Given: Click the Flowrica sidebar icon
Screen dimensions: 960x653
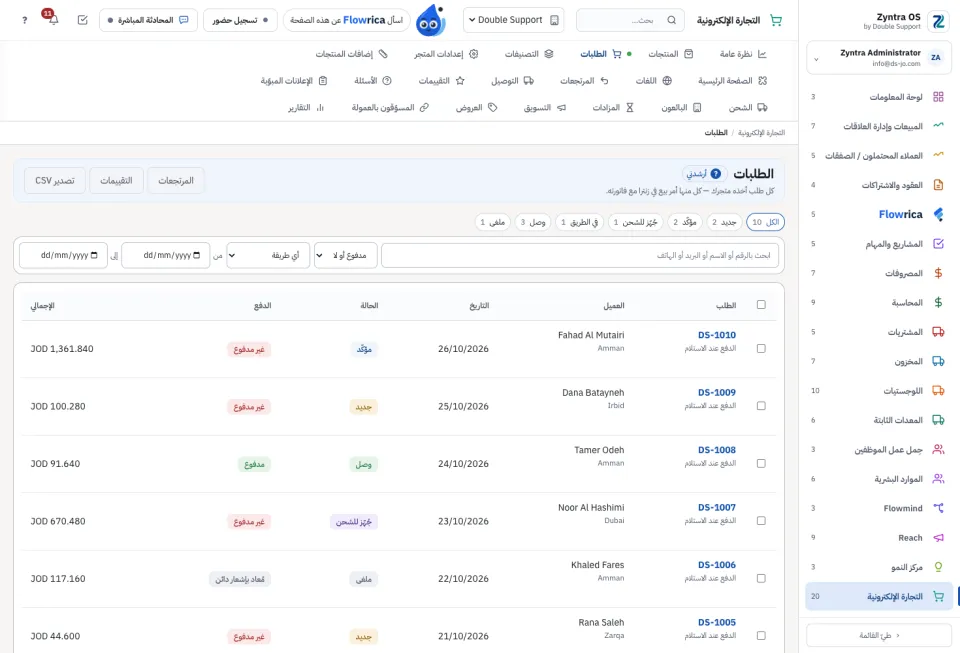Looking at the screenshot, I should (938, 214).
